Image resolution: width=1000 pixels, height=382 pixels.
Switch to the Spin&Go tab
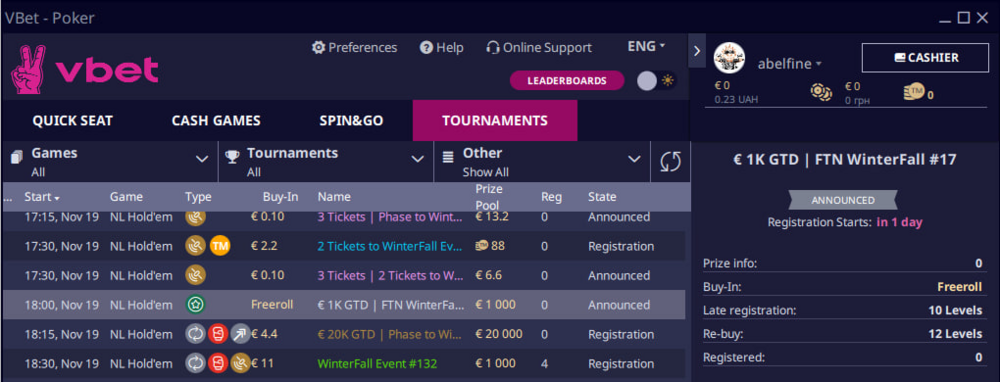coord(351,121)
